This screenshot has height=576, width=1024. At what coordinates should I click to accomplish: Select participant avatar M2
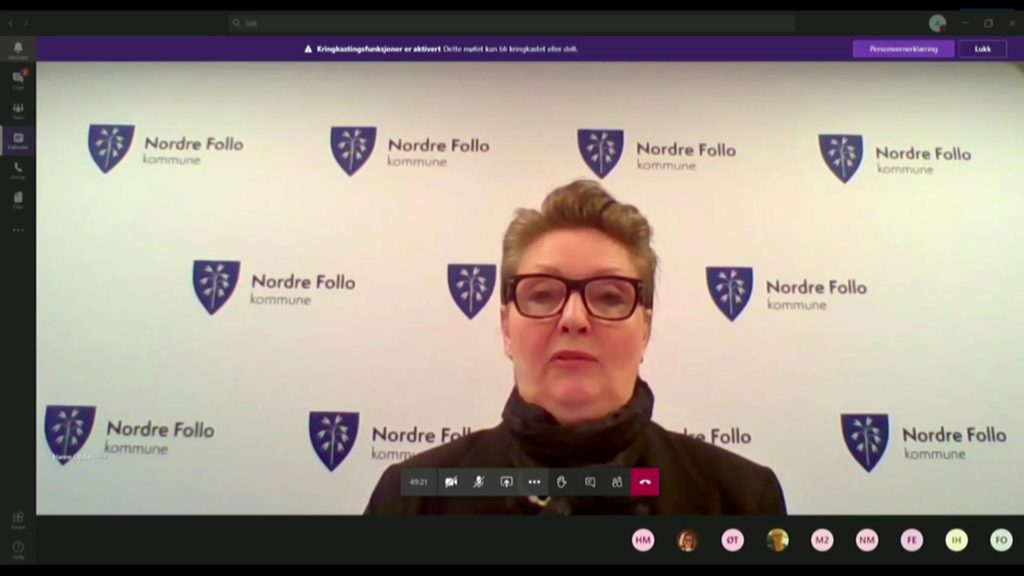822,540
